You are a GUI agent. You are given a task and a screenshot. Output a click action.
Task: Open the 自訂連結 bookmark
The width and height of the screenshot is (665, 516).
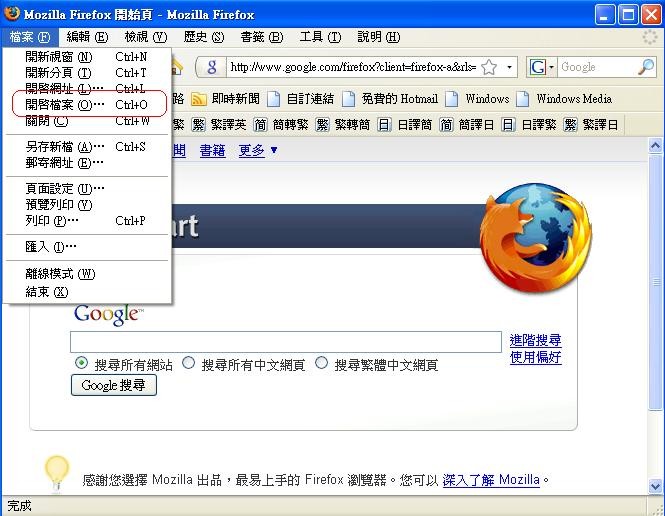pyautogui.click(x=300, y=99)
